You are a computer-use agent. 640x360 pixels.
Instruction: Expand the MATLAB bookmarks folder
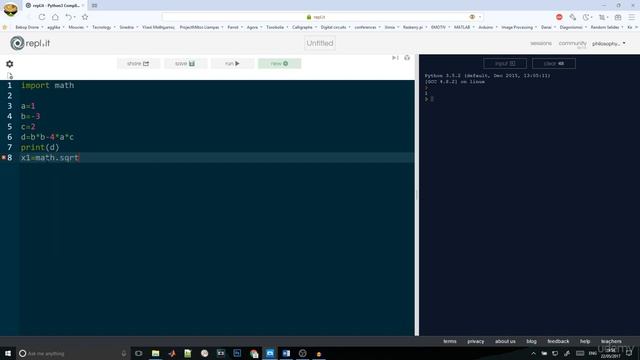(464, 27)
